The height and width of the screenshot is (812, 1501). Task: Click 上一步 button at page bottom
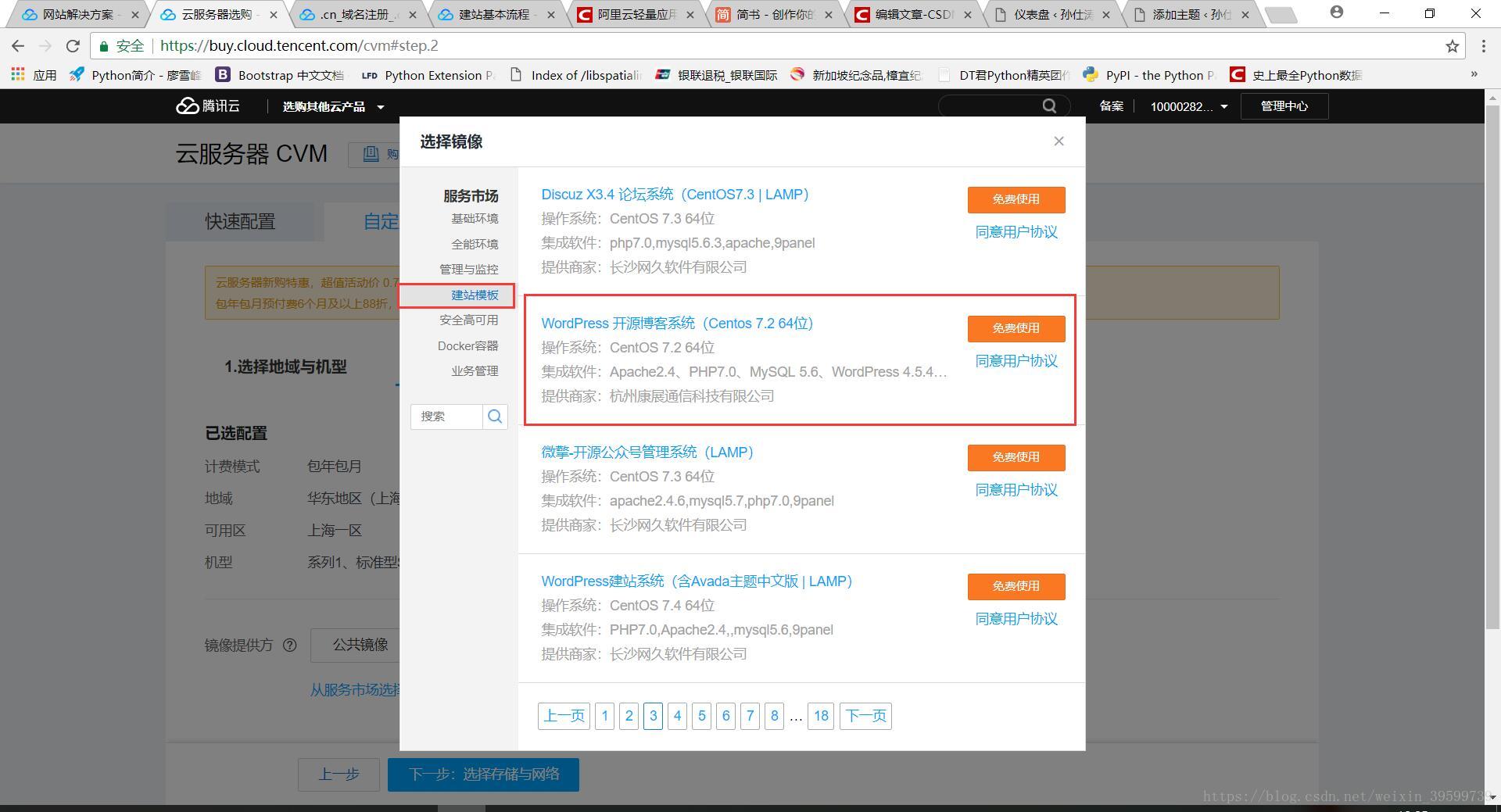[339, 774]
